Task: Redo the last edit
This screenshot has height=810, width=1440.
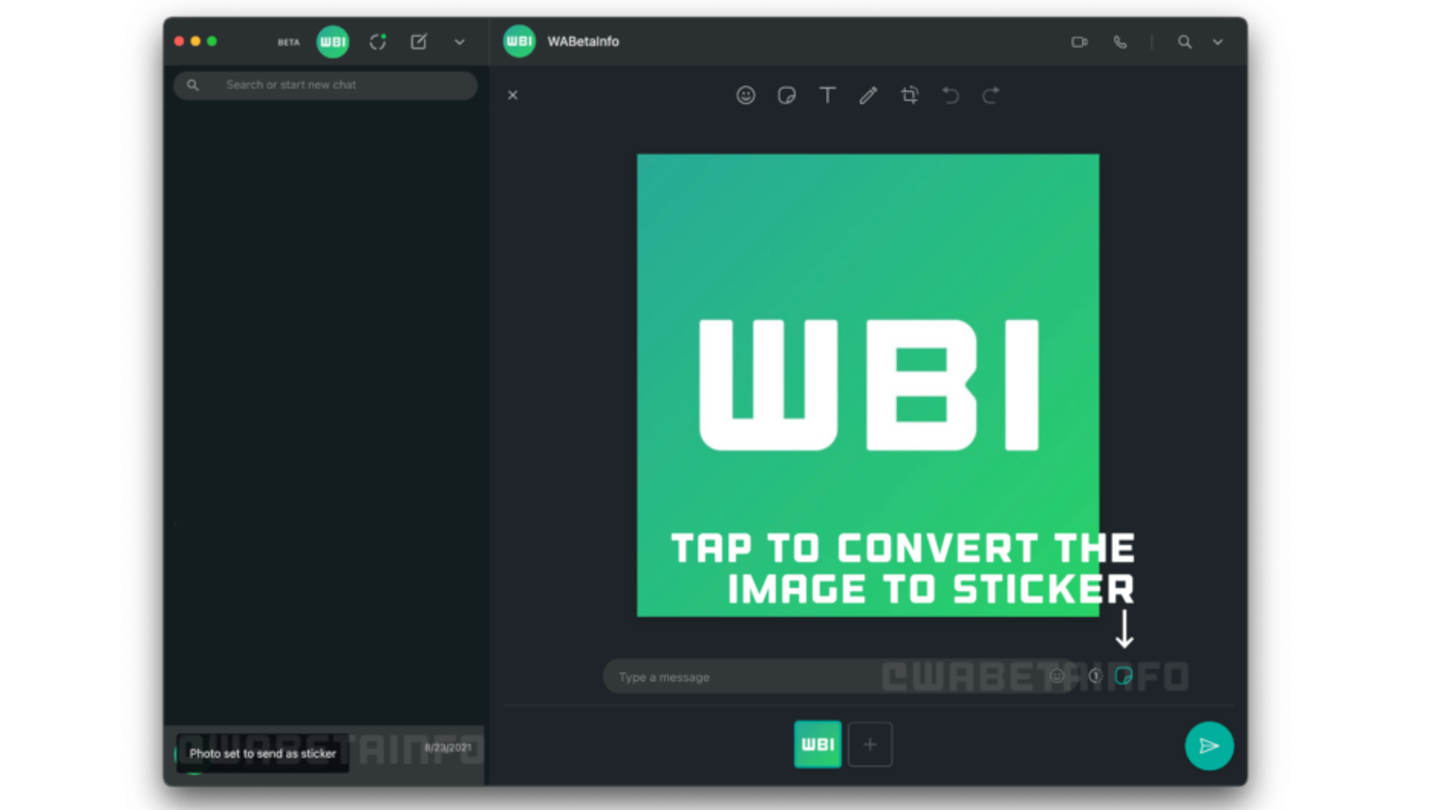Action: (991, 95)
